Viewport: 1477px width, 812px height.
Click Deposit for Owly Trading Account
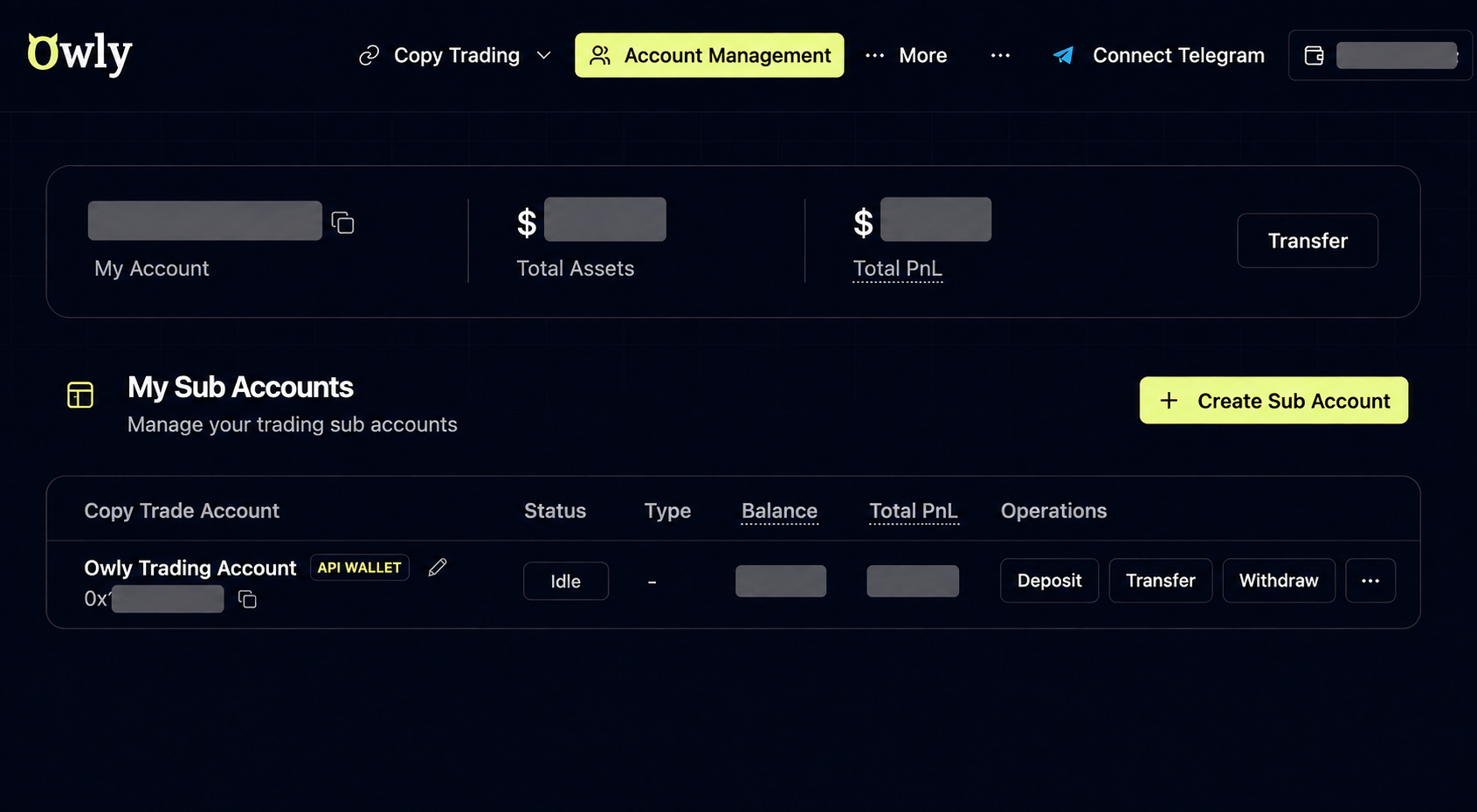tap(1049, 581)
